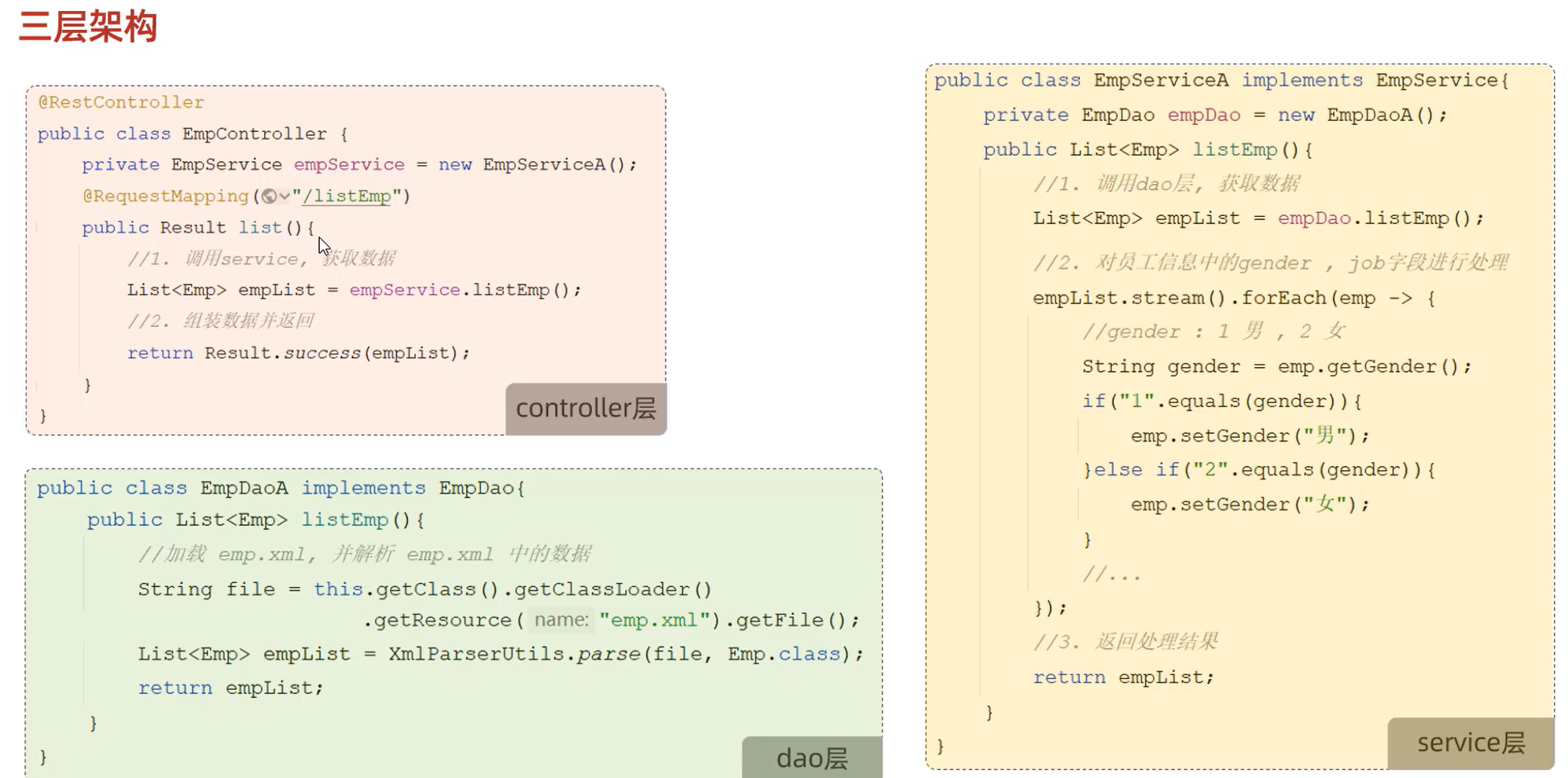Select the 三层架构 slide title

88,27
